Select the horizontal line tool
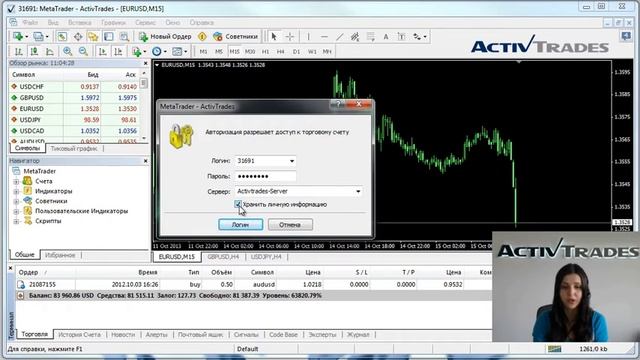Image resolution: width=640 pixels, height=360 pixels. click(324, 37)
